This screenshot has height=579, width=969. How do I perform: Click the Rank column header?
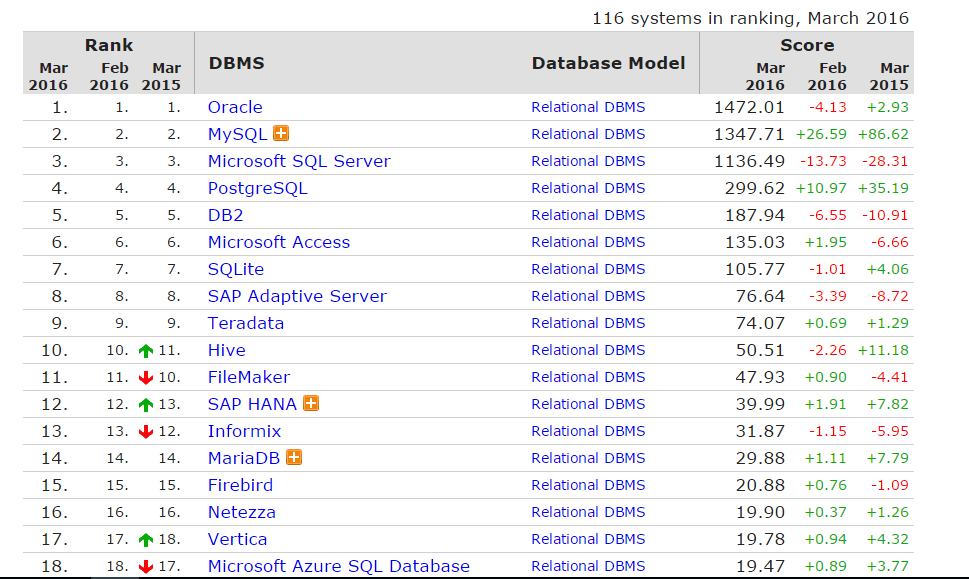point(109,45)
